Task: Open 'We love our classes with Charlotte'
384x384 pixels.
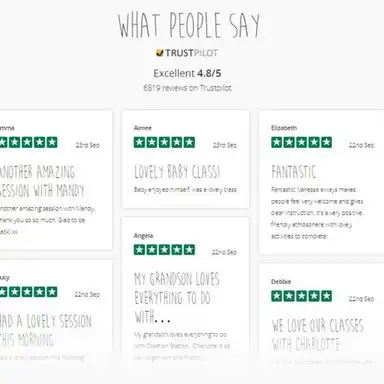Action: tap(317, 335)
